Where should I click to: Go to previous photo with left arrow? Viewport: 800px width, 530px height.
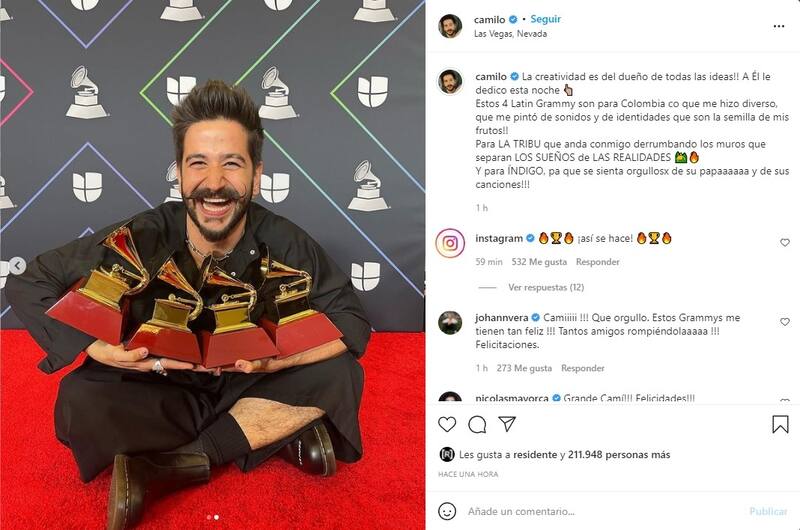click(17, 265)
